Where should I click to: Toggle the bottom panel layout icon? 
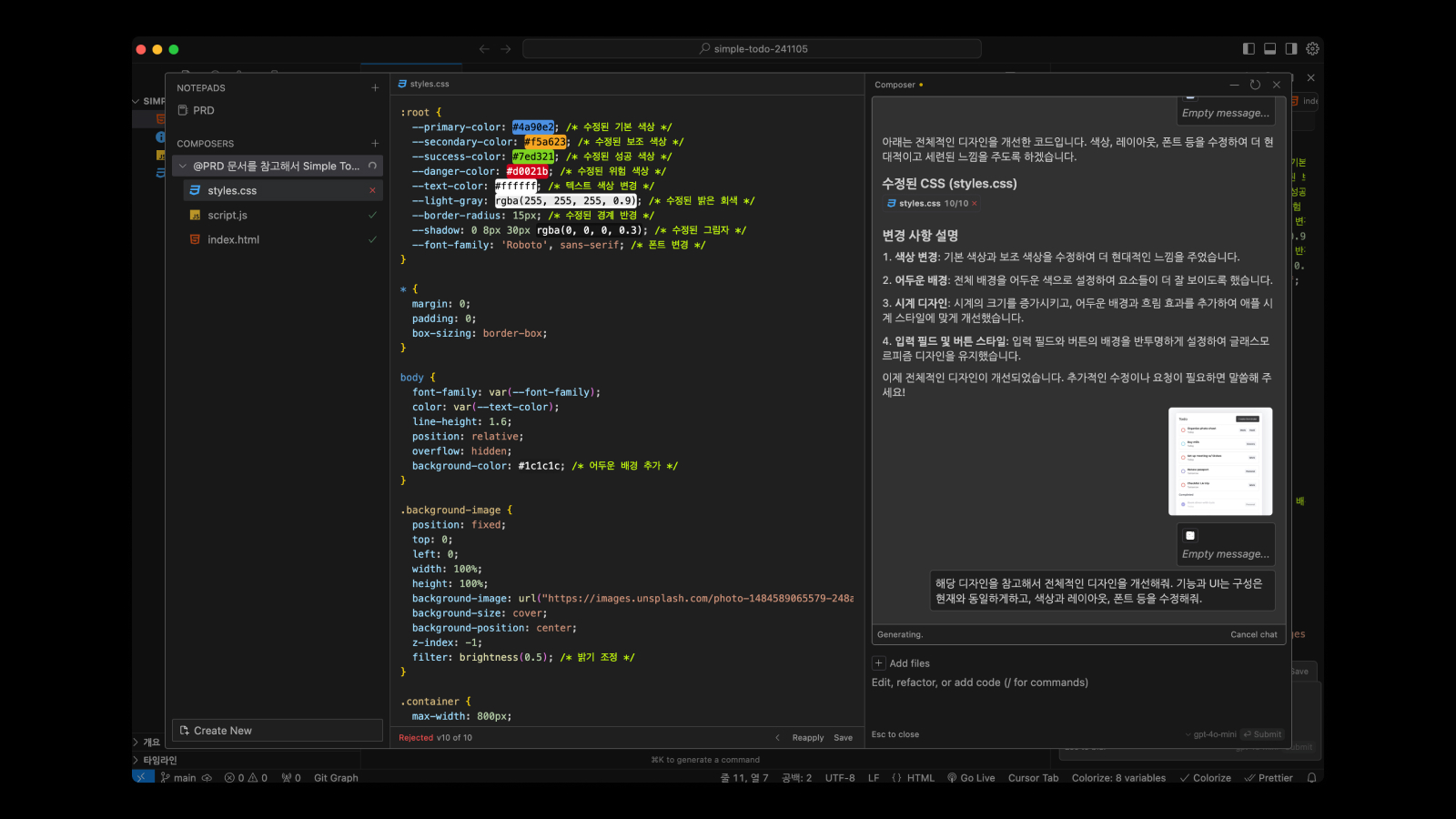[x=1270, y=49]
